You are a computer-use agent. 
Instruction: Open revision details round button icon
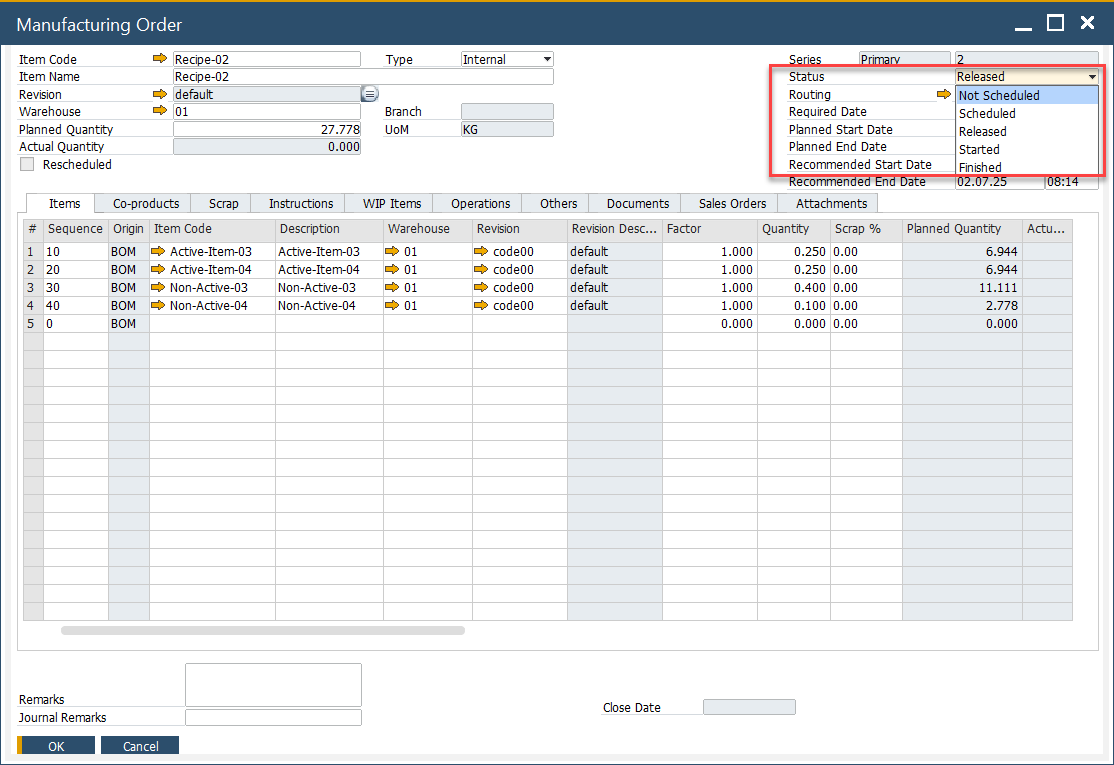coord(369,94)
